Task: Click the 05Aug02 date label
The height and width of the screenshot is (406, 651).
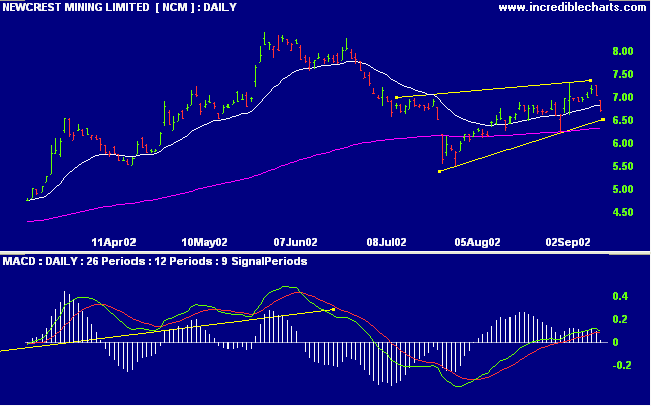Action: 477,242
